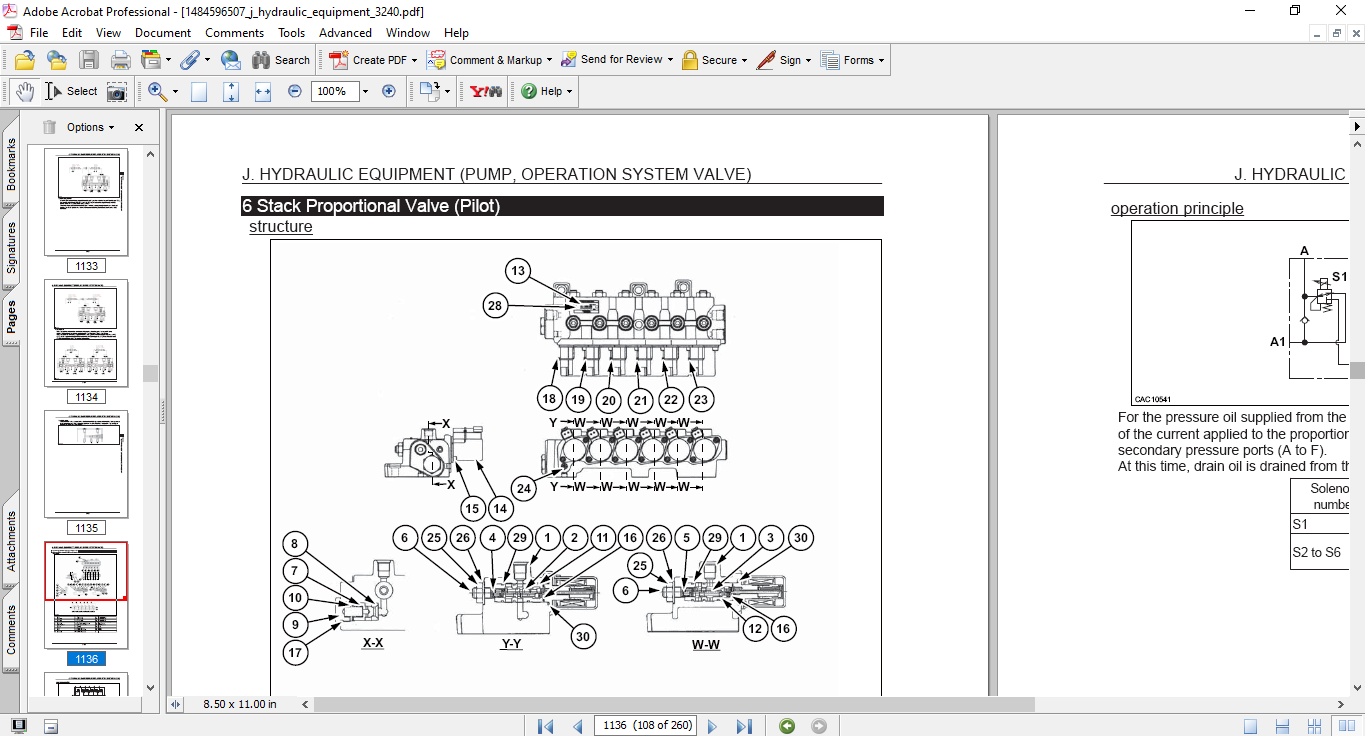Select page 1134 thumbnail

pyautogui.click(x=86, y=334)
